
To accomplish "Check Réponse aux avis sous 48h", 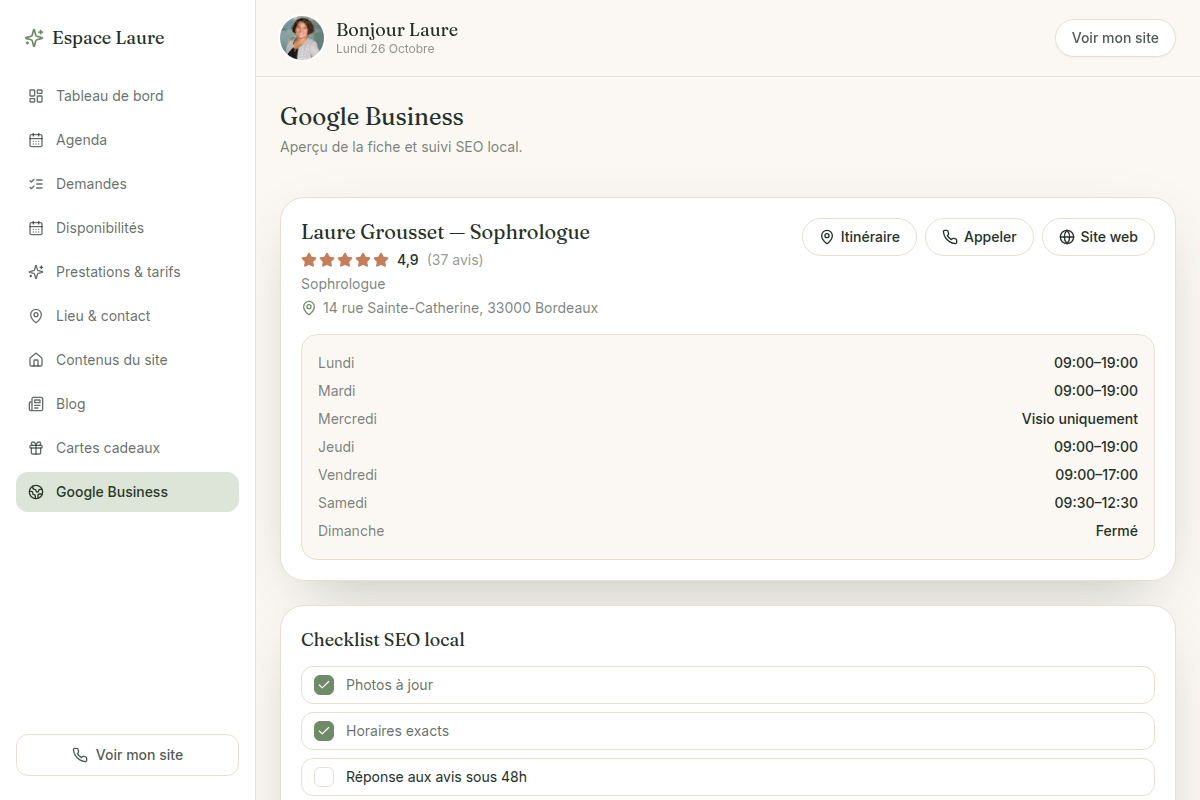I will pos(324,777).
